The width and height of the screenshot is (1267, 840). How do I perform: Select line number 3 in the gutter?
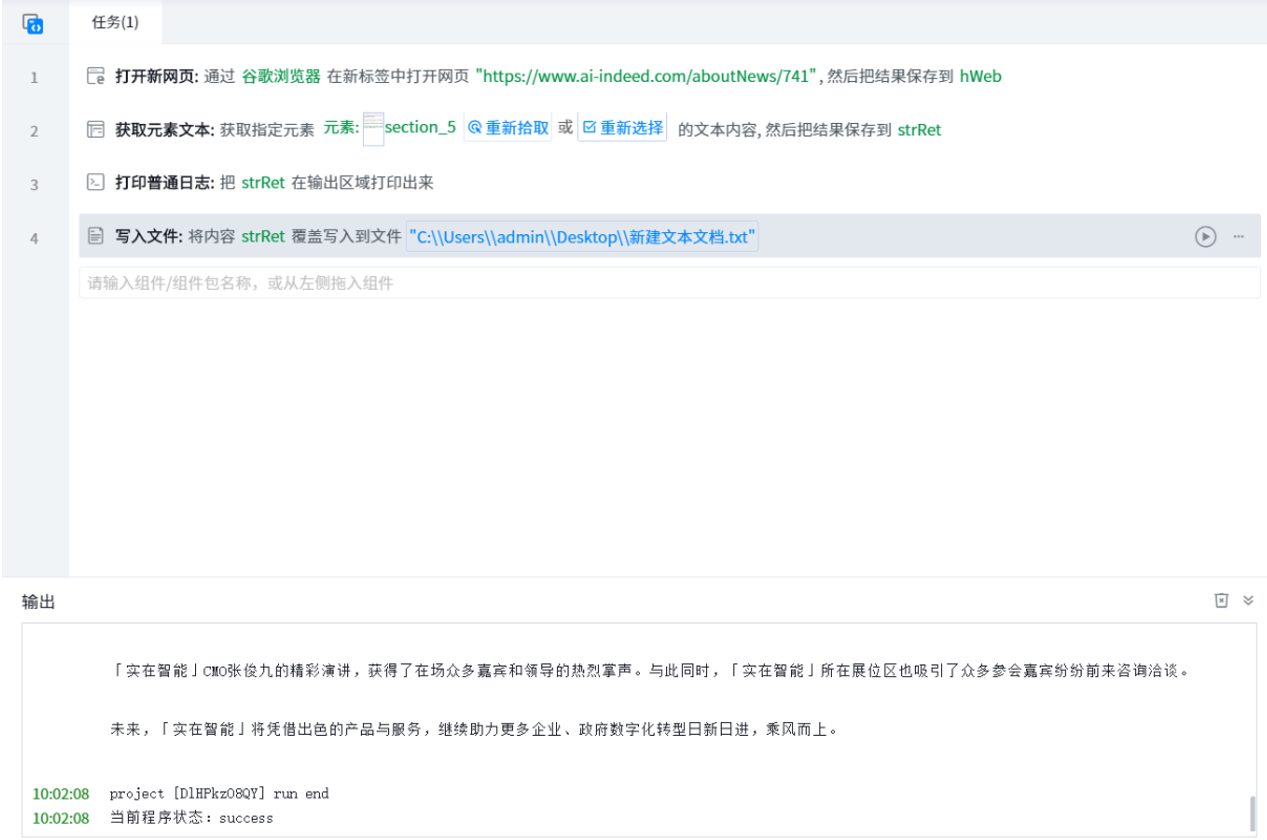(x=35, y=184)
